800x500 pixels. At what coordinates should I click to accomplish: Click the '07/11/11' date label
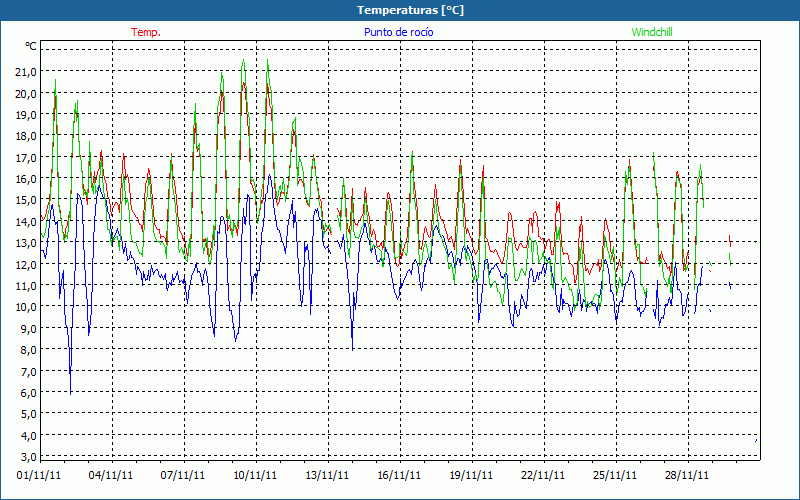[x=183, y=475]
